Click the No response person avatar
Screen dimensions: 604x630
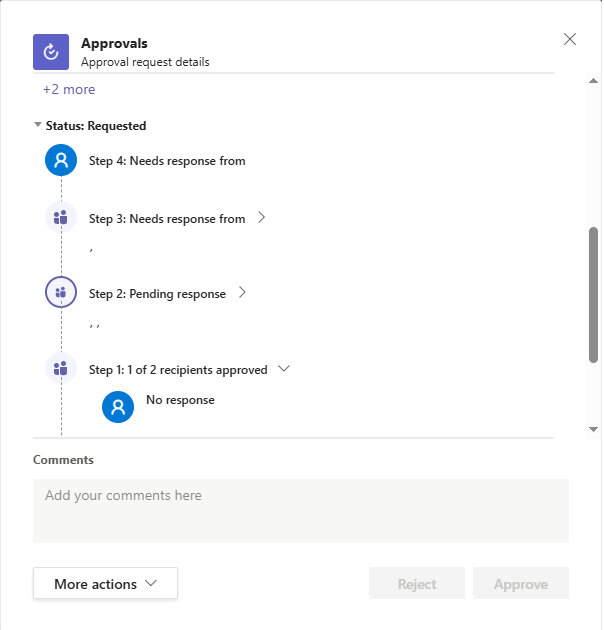tap(118, 407)
